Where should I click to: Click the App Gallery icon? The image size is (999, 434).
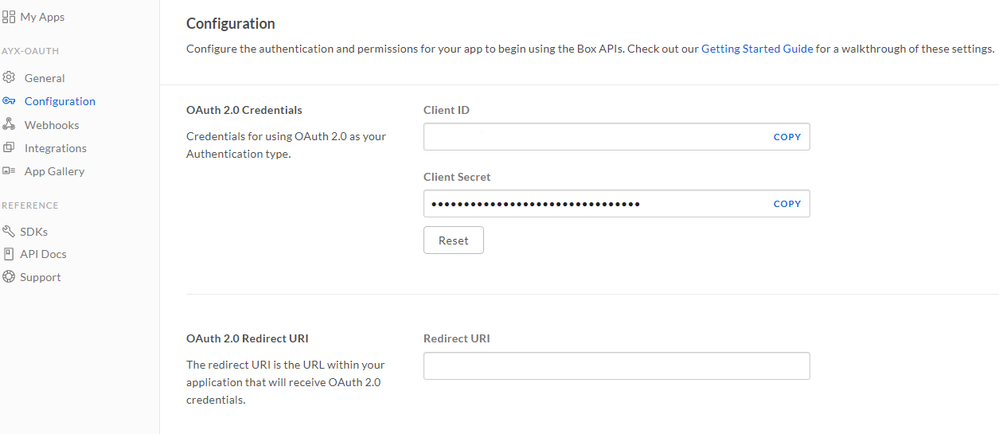[9, 171]
